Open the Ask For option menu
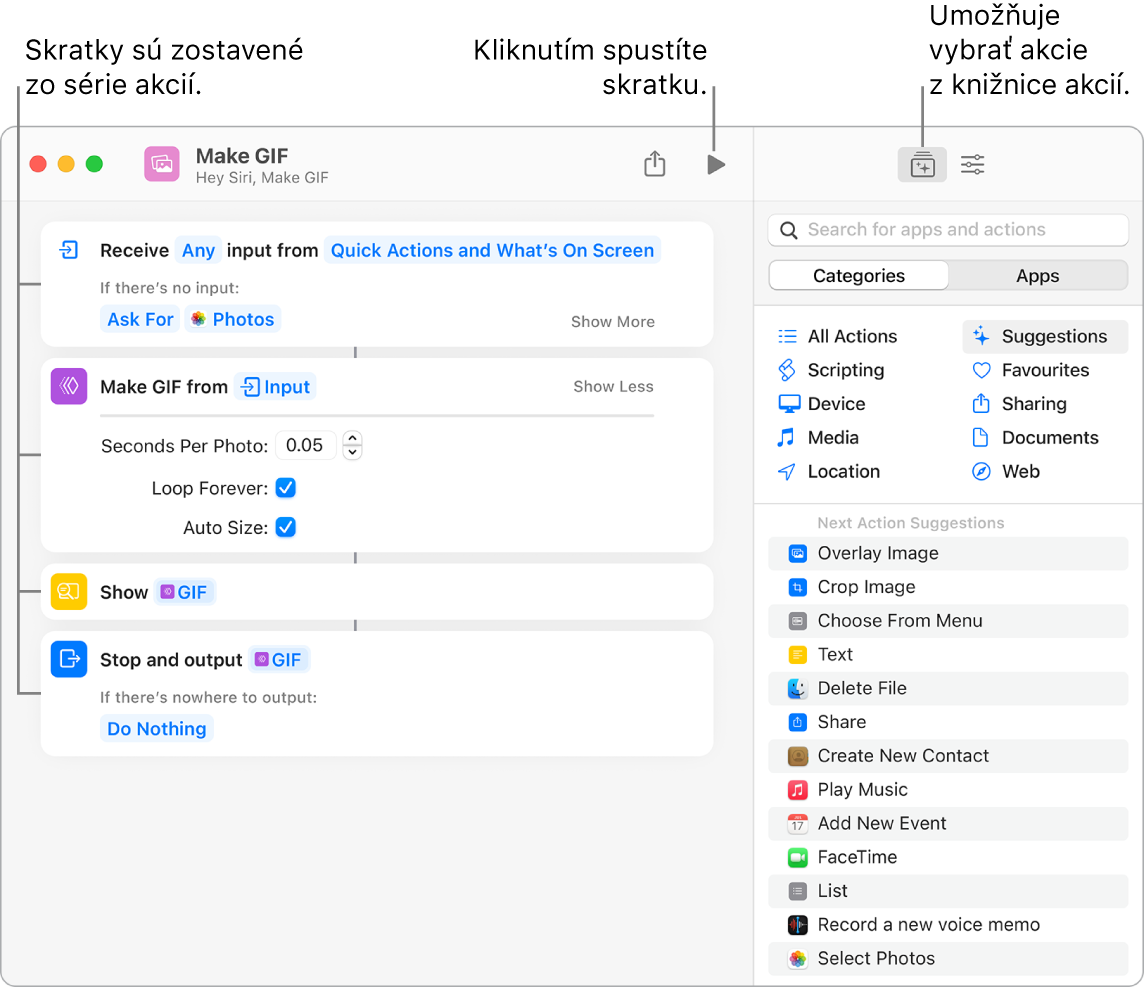The height and width of the screenshot is (987, 1146). [140, 319]
